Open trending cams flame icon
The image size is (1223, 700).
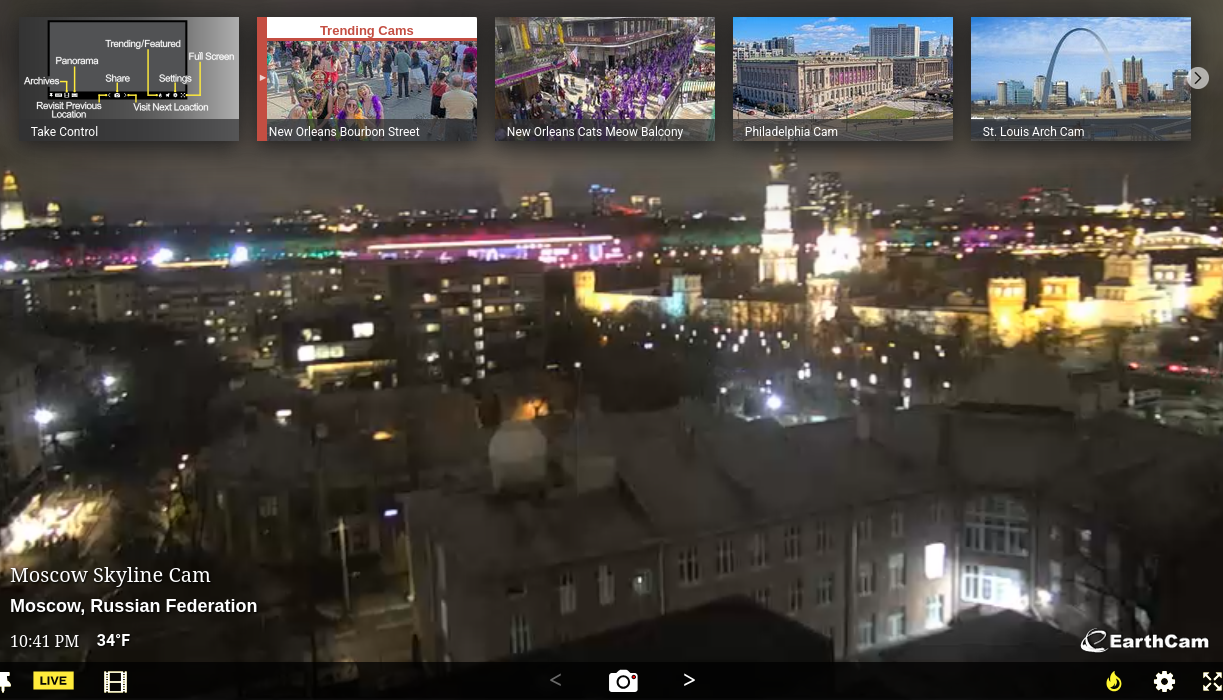coord(1113,681)
